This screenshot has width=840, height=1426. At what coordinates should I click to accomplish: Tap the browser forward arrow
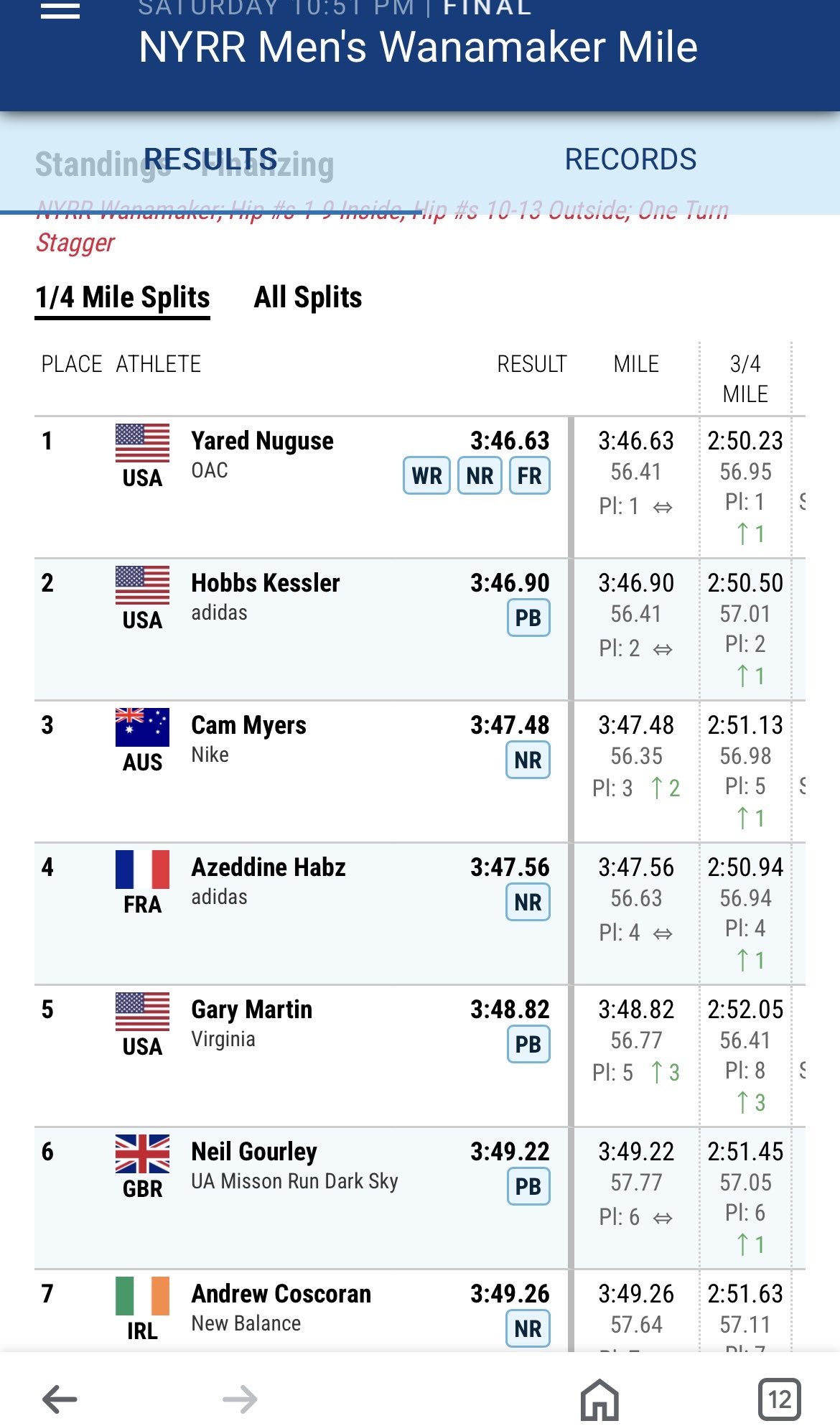click(x=240, y=1399)
